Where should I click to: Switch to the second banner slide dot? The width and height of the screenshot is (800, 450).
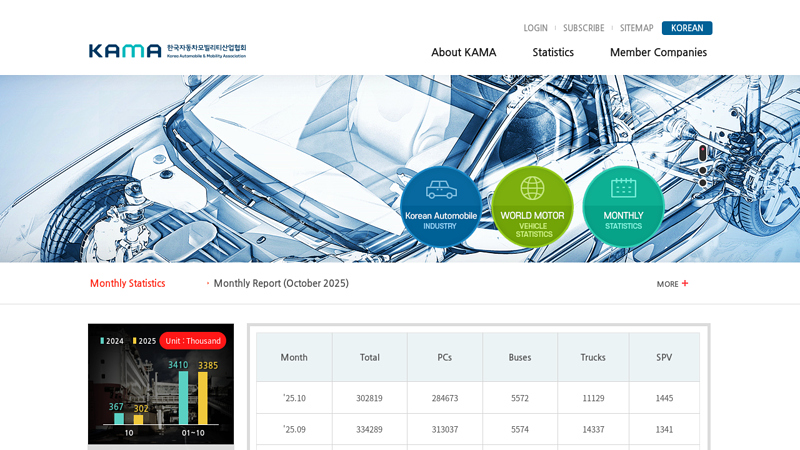pos(703,170)
